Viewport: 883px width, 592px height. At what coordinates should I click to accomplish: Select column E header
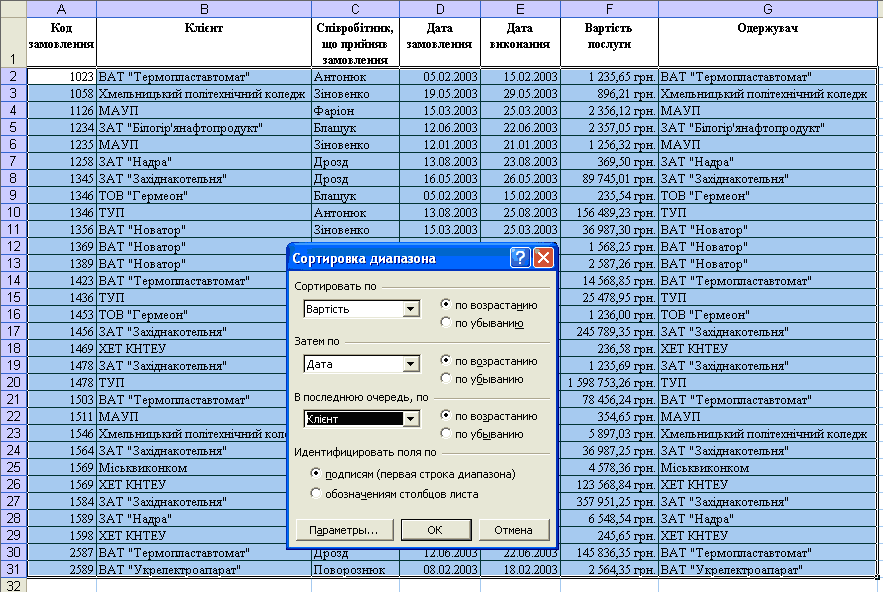point(520,9)
